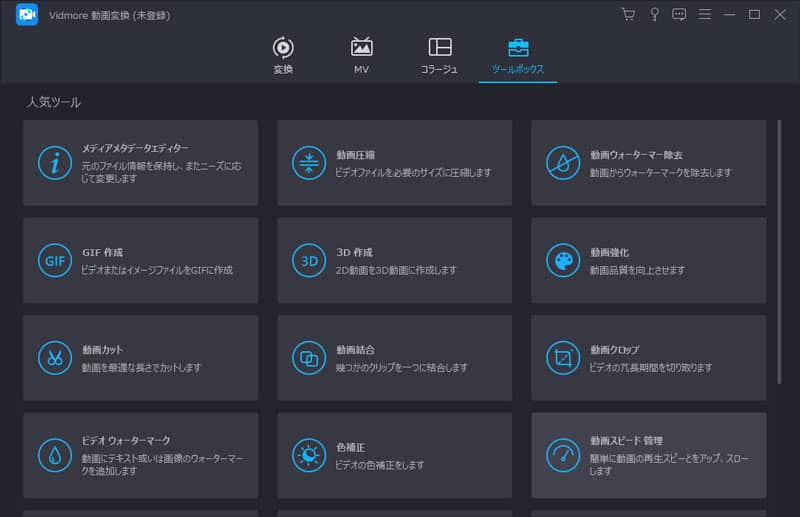Click the description ビデオファイルを必要のサイズに圧縮します
This screenshot has height=517, width=800.
[413, 173]
